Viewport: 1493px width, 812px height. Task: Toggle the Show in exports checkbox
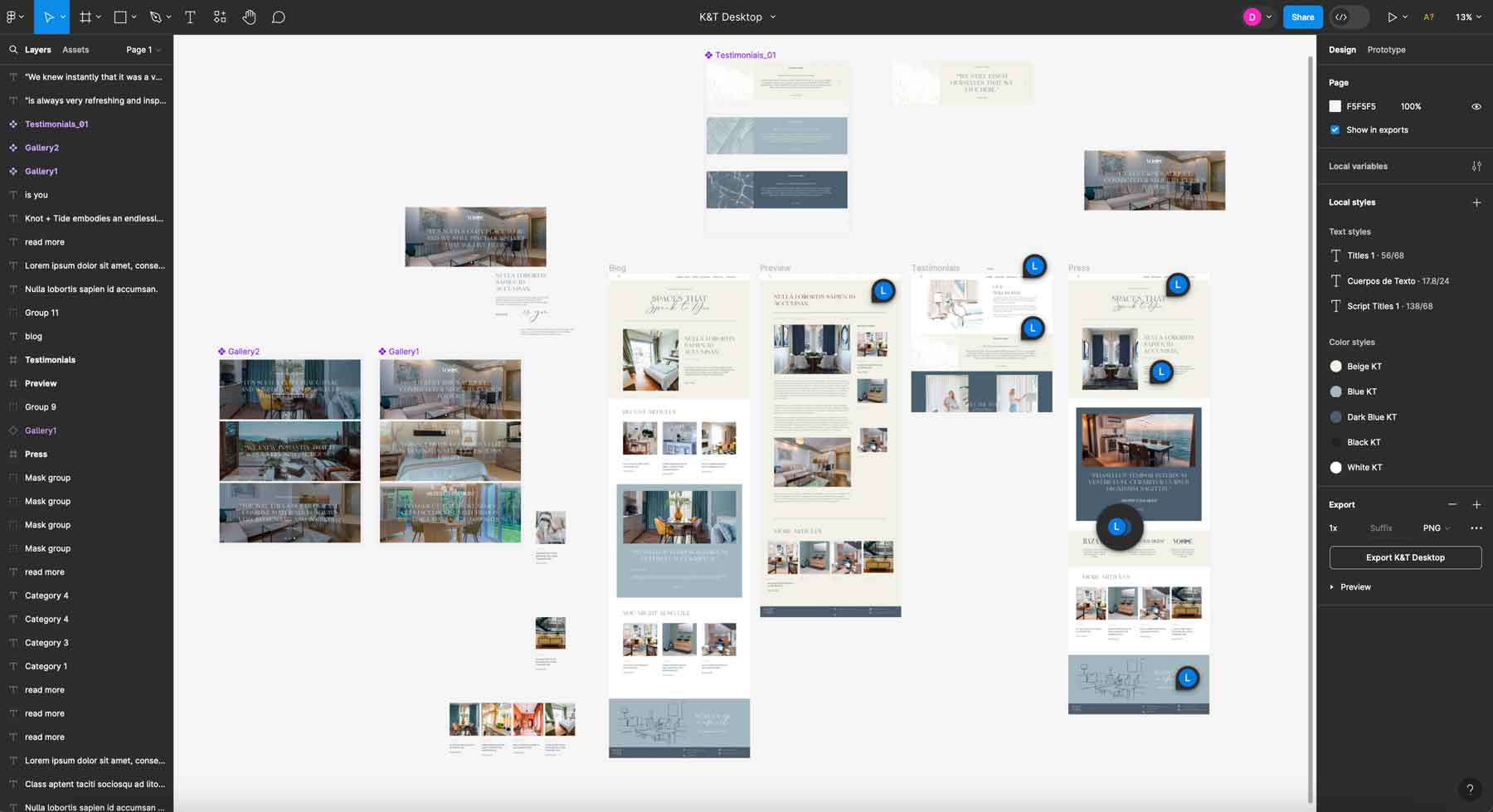pyautogui.click(x=1335, y=129)
